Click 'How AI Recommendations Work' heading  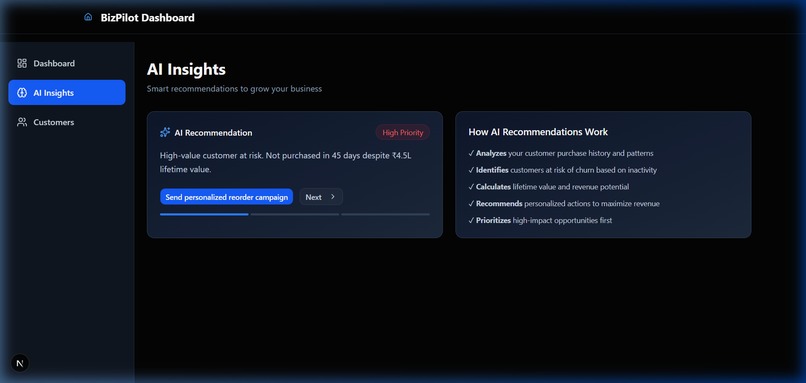[x=538, y=132]
